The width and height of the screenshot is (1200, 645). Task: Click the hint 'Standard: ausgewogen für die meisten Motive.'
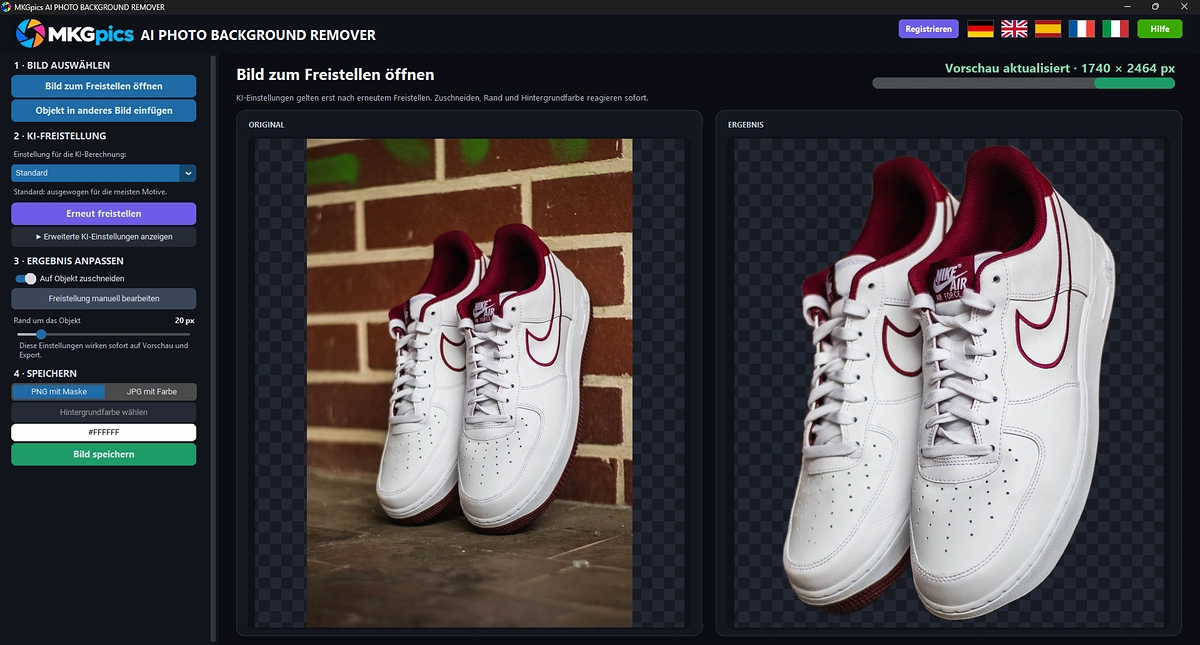(x=90, y=191)
